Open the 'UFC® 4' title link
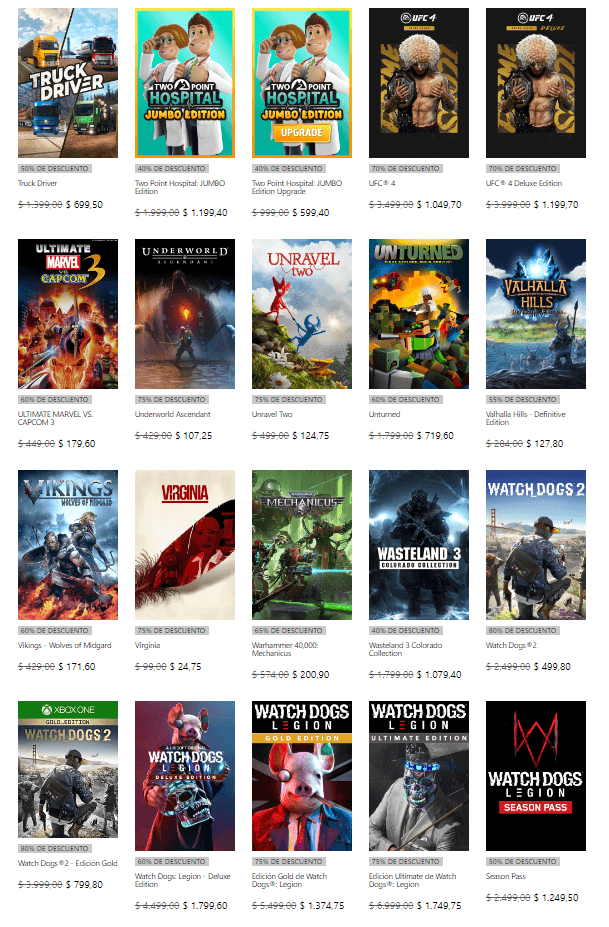 click(382, 183)
